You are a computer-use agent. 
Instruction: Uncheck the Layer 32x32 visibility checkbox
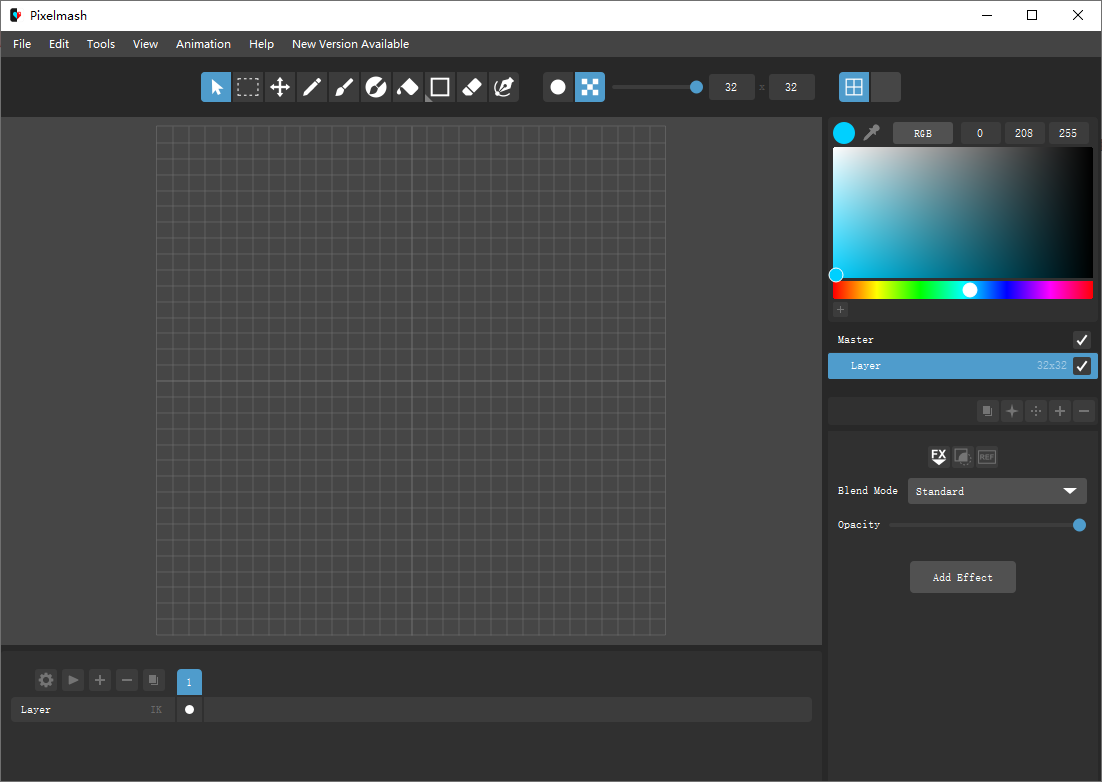pyautogui.click(x=1081, y=366)
